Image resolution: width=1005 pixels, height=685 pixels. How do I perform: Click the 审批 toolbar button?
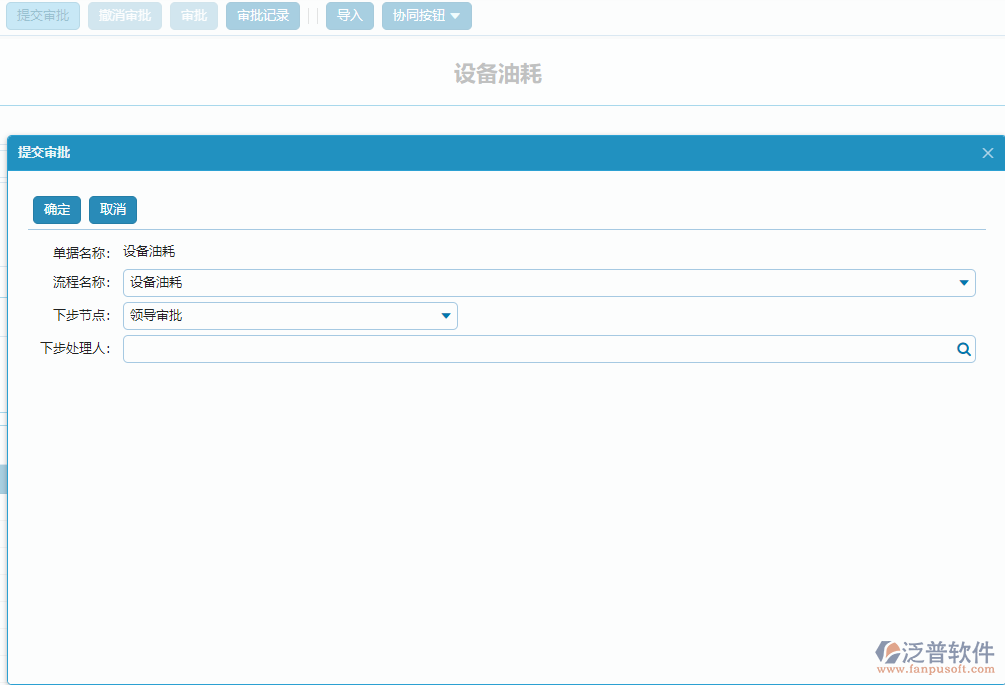click(x=193, y=16)
